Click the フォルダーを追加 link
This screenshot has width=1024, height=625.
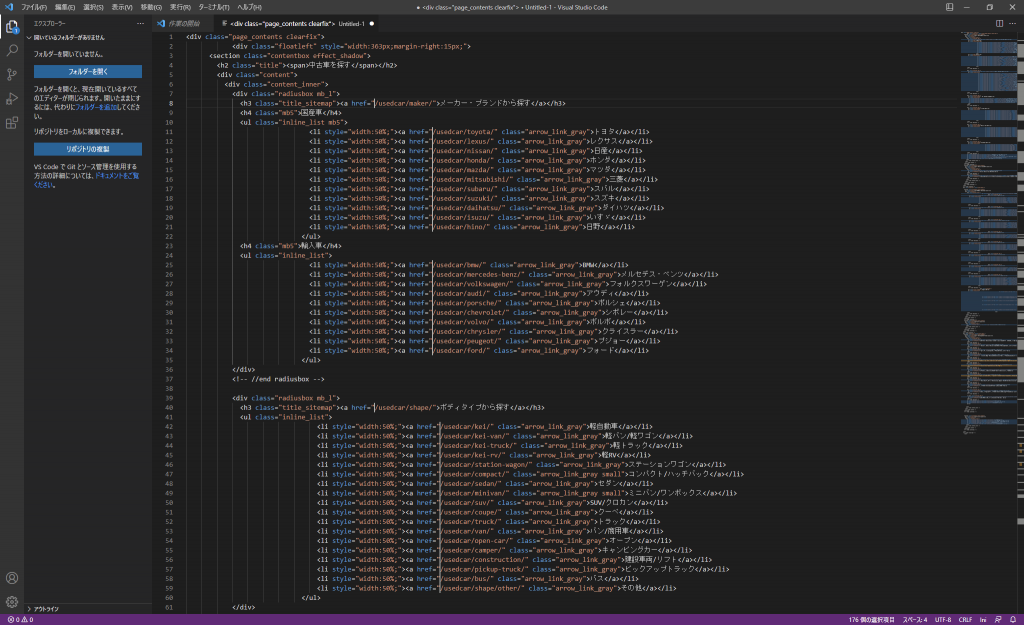(97, 107)
